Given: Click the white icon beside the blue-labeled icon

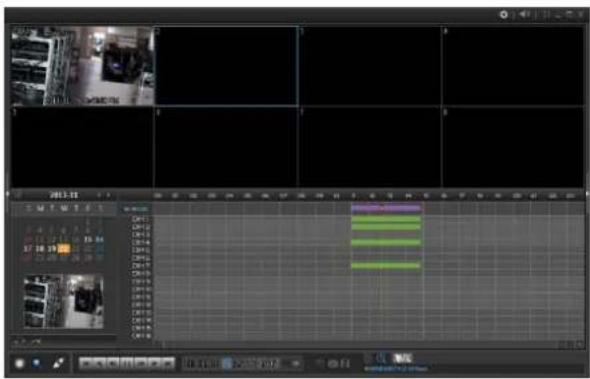Looking at the screenshot, I should (x=403, y=358).
